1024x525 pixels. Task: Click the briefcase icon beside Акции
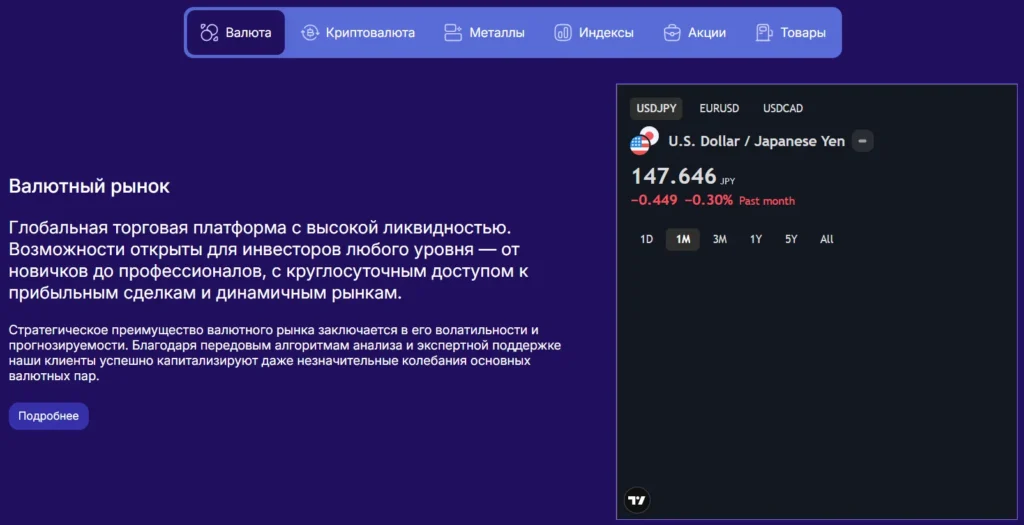pyautogui.click(x=672, y=33)
